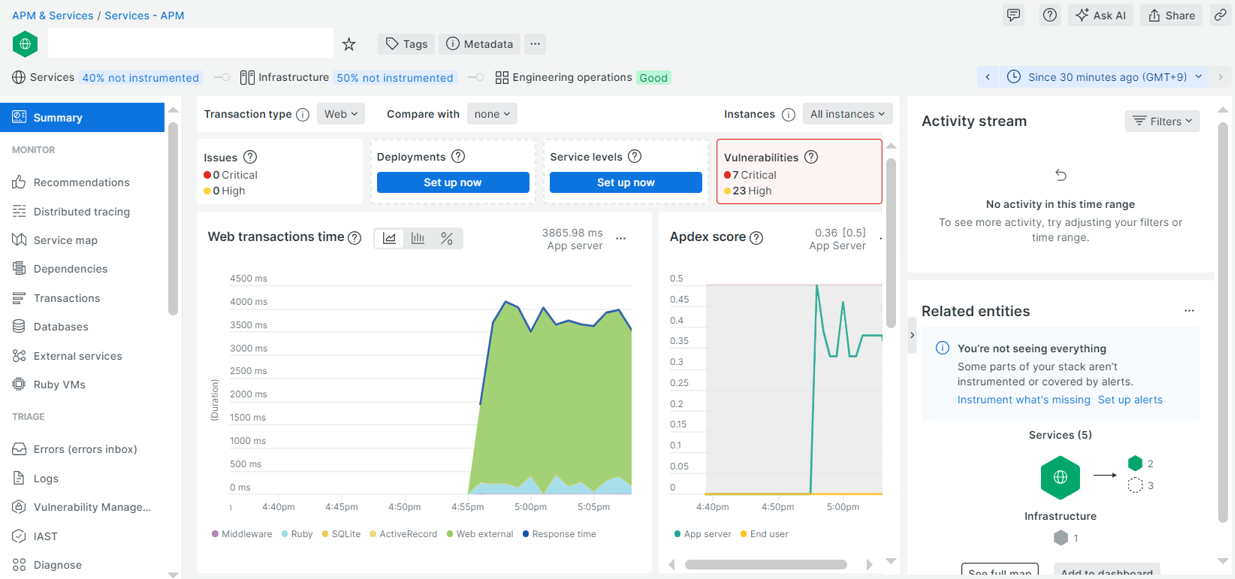
Task: Open help icon beside Deployments
Action: [458, 157]
